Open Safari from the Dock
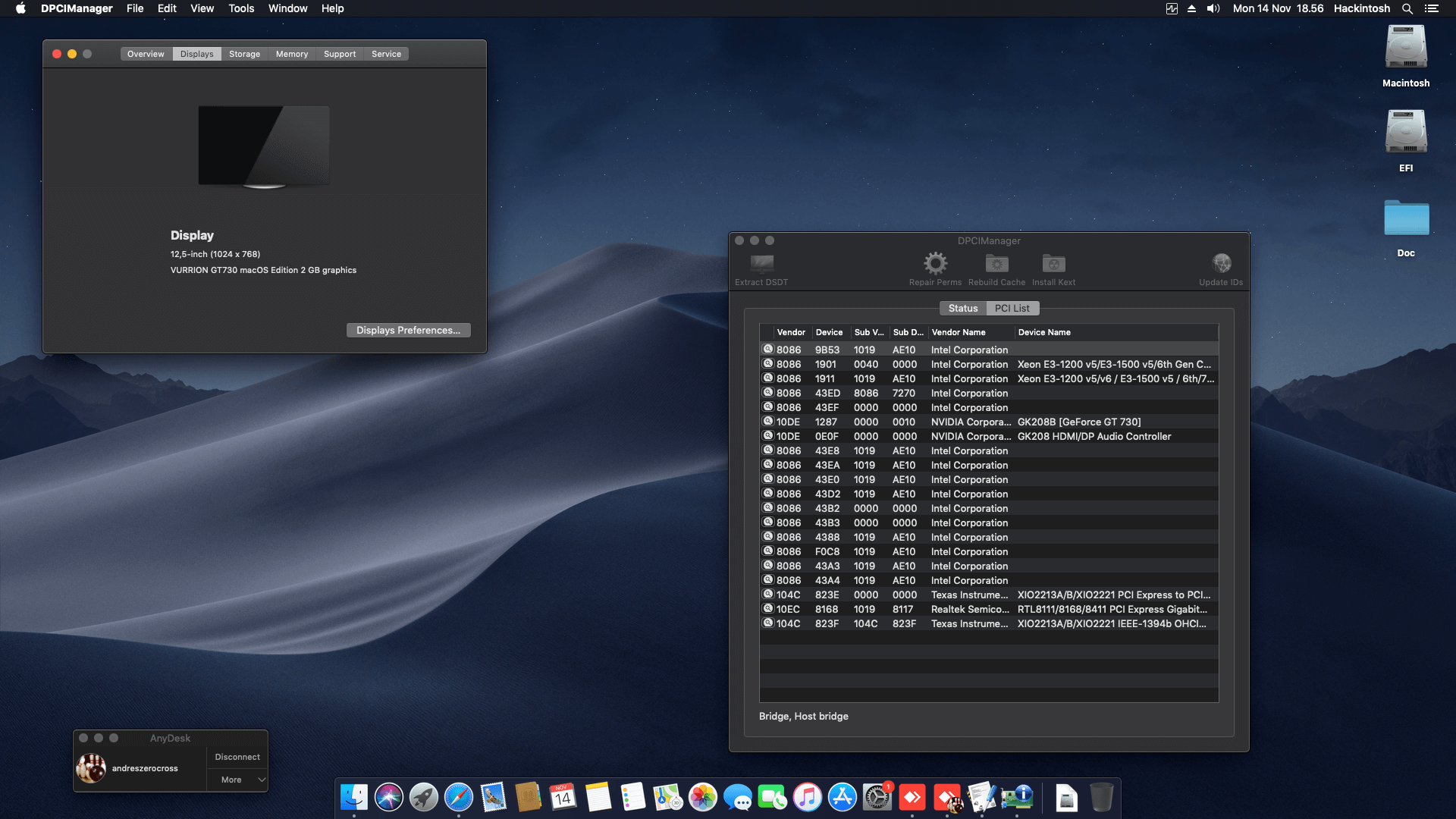Viewport: 1456px width, 819px height. coord(458,798)
